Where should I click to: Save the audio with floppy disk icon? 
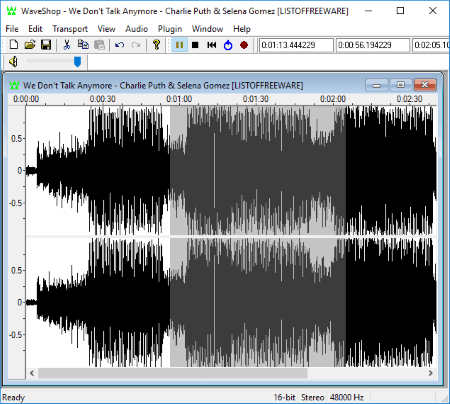point(46,45)
